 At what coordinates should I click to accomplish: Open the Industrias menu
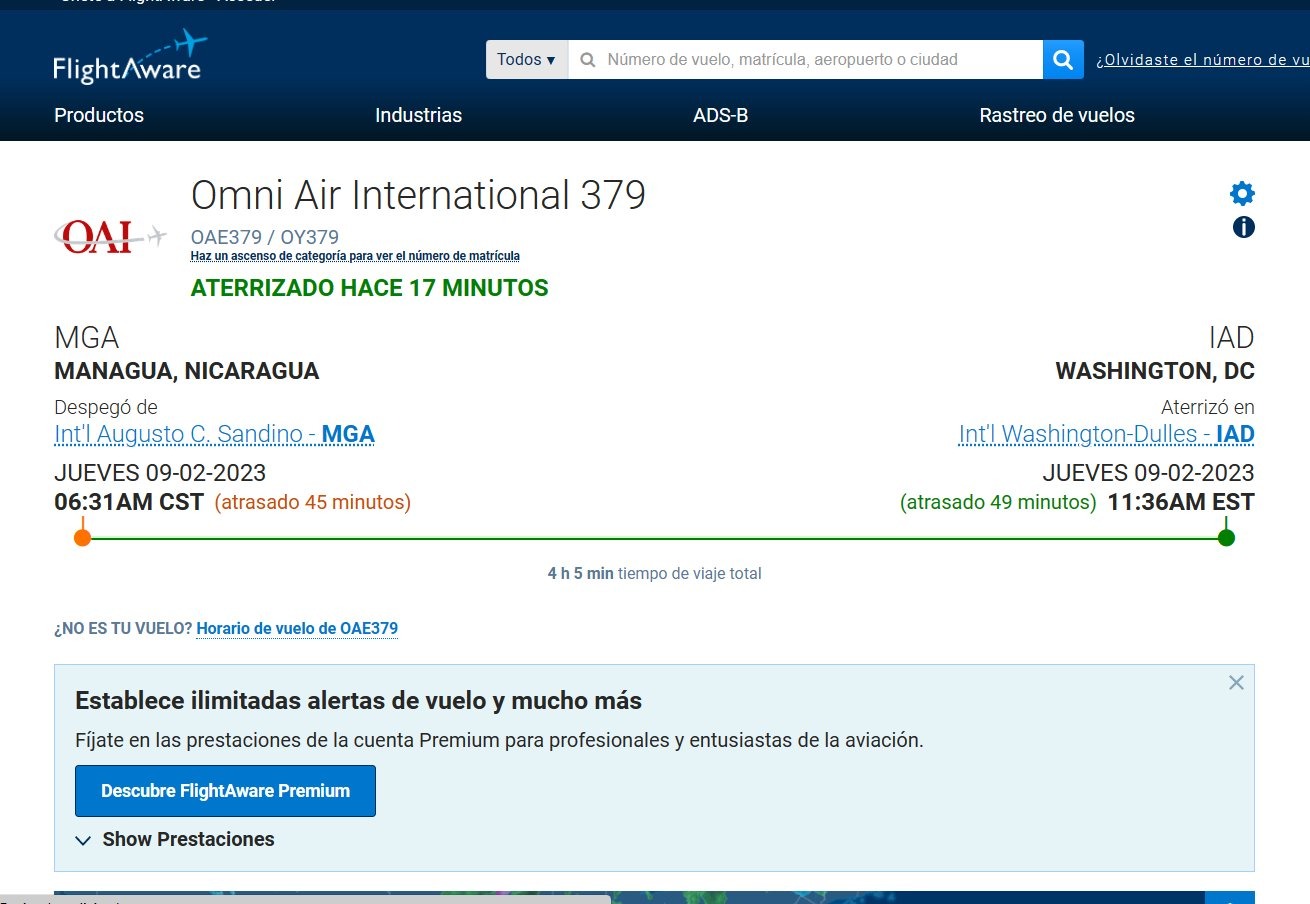pos(418,115)
